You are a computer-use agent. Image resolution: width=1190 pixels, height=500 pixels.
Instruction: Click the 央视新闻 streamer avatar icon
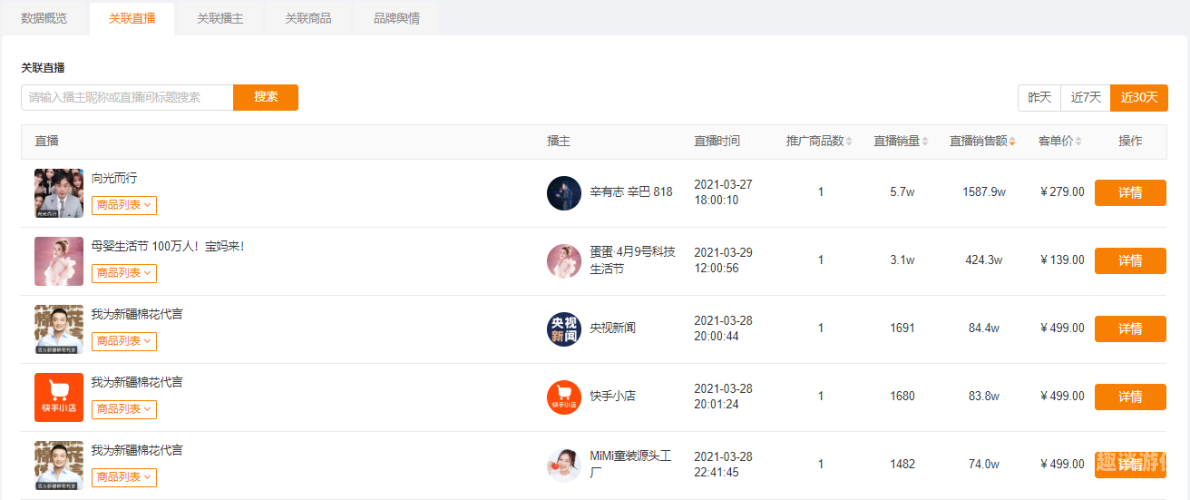[564, 329]
